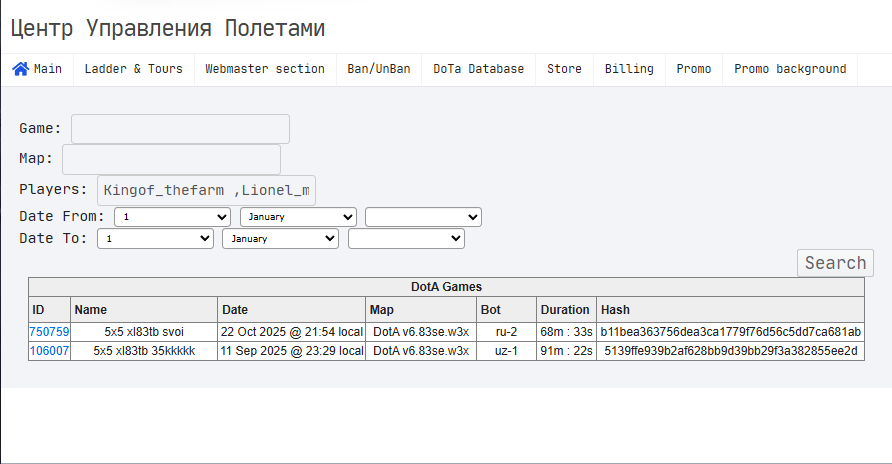Click the blue home icon beside Main
Image resolution: width=892 pixels, height=464 pixels.
[20, 69]
